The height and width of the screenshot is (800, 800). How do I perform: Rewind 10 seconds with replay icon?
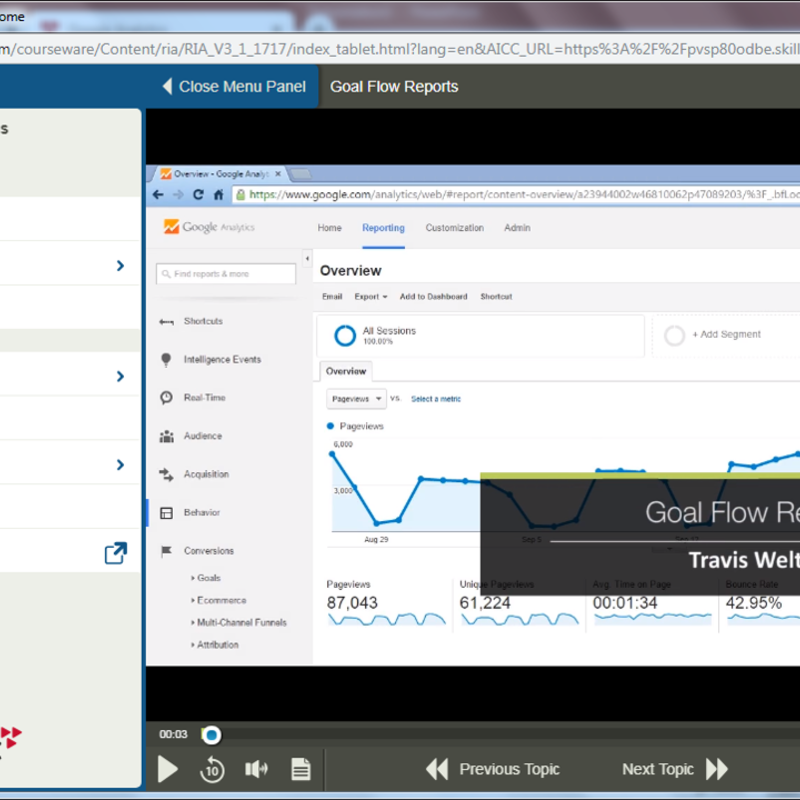(212, 769)
